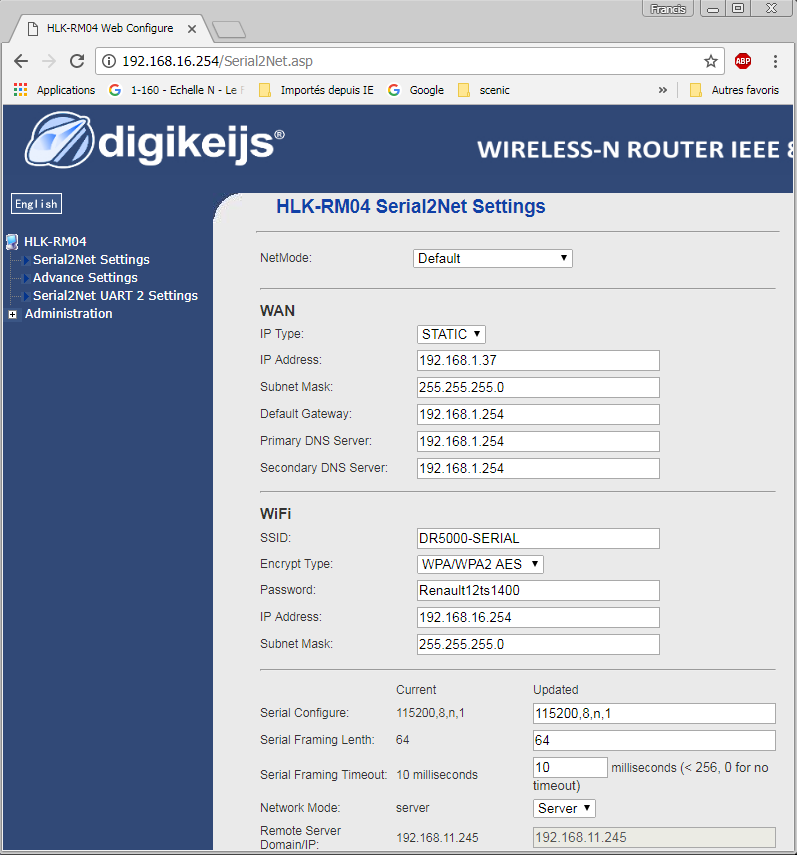Screen dimensions: 797x855
Task: Show more bookmarks with the chevron
Action: point(662,90)
